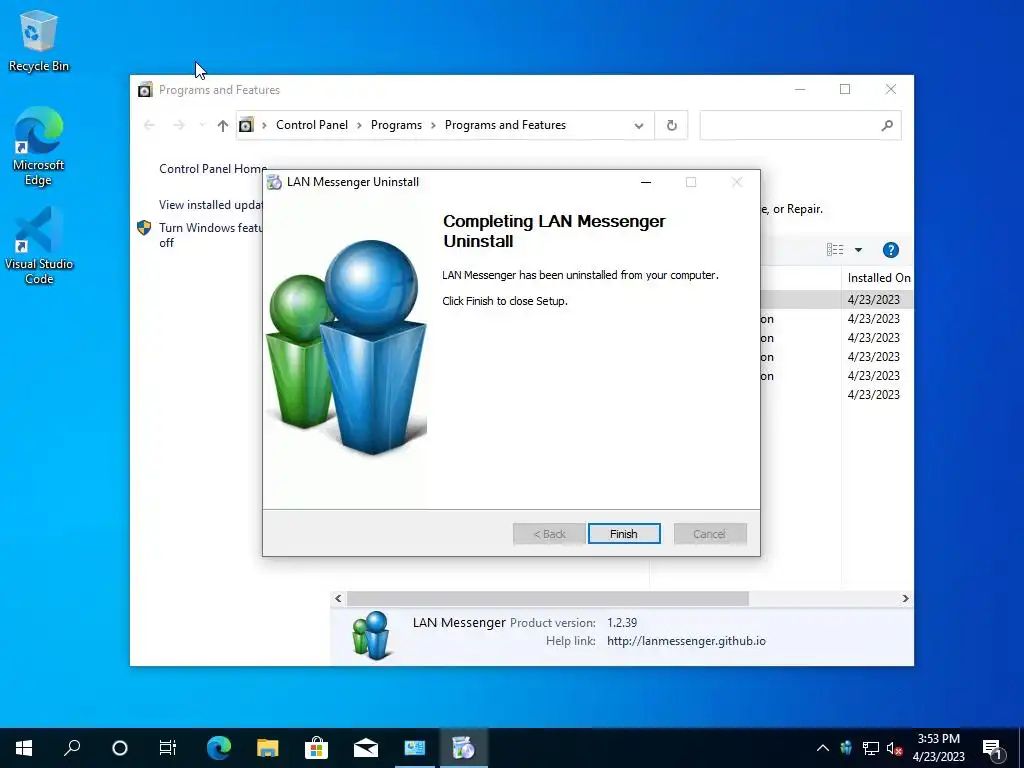1024x768 pixels.
Task: Open the blue Help icon
Action: point(890,249)
